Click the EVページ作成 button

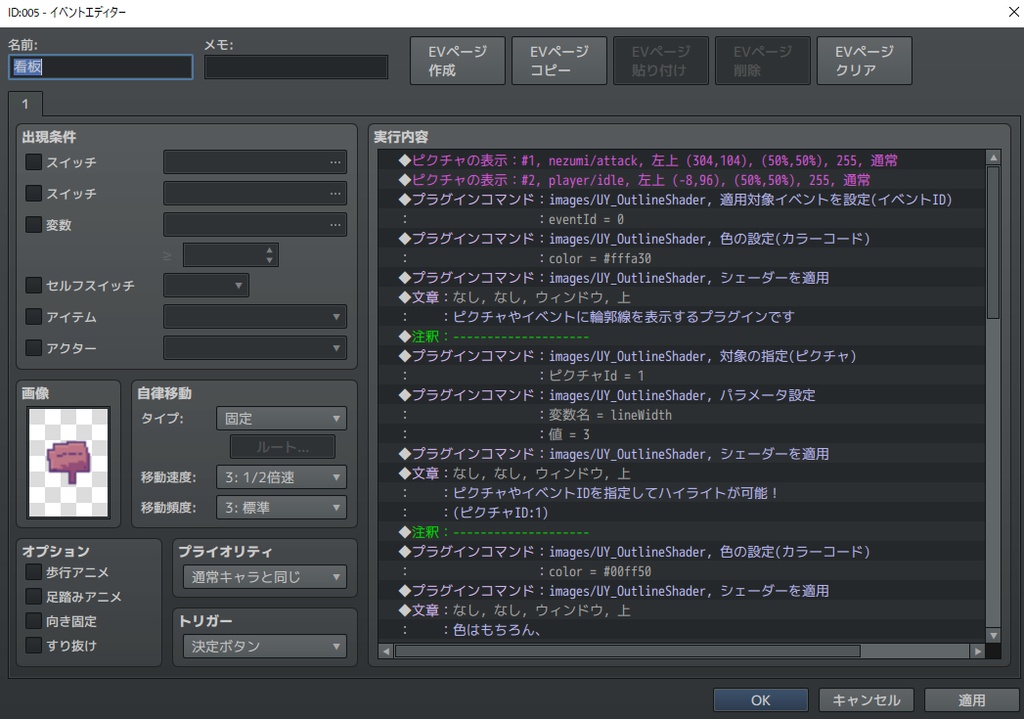coord(457,60)
